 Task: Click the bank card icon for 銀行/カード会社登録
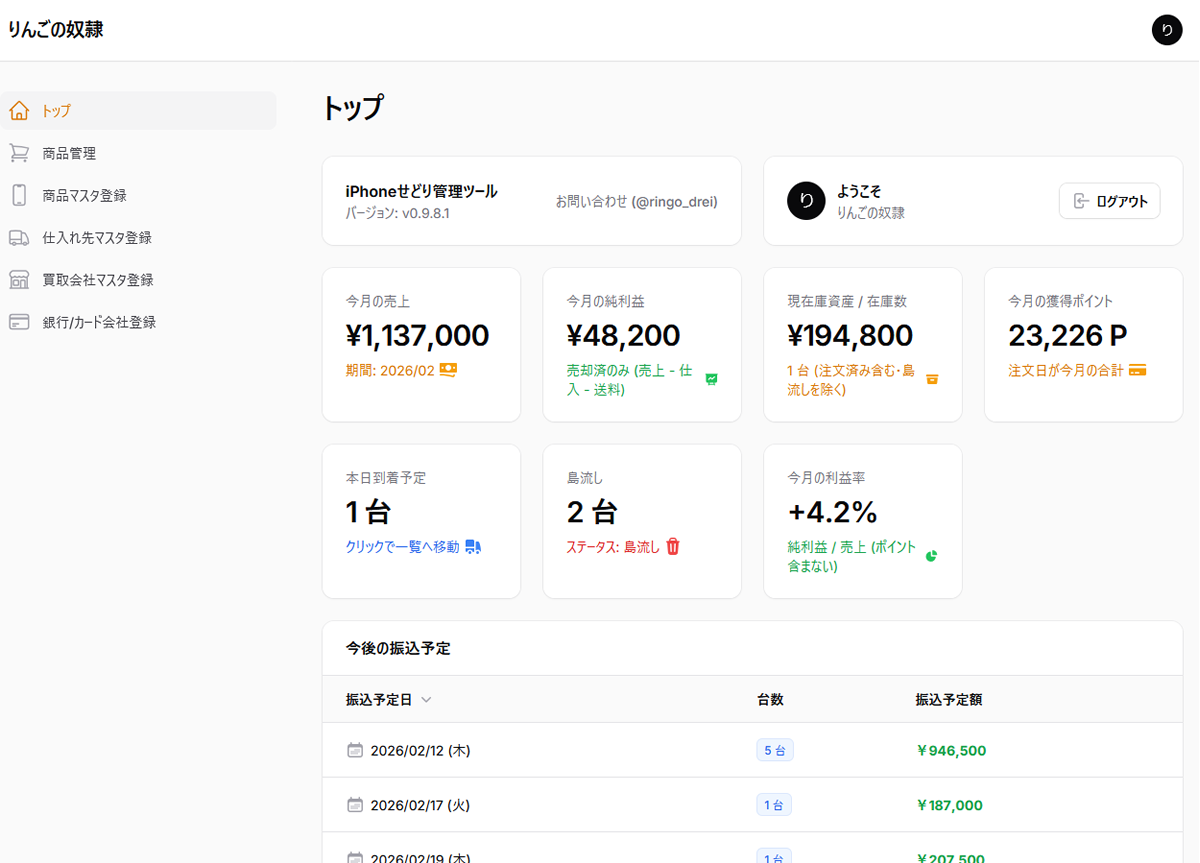[21, 321]
